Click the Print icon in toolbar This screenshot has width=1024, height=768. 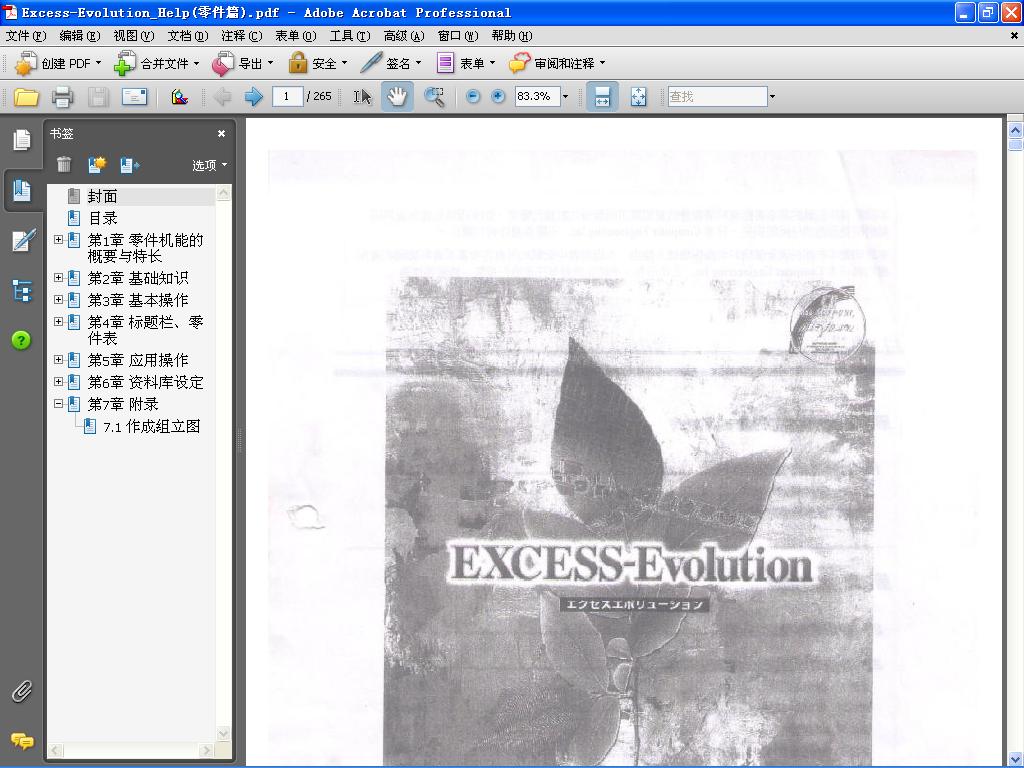click(x=62, y=97)
